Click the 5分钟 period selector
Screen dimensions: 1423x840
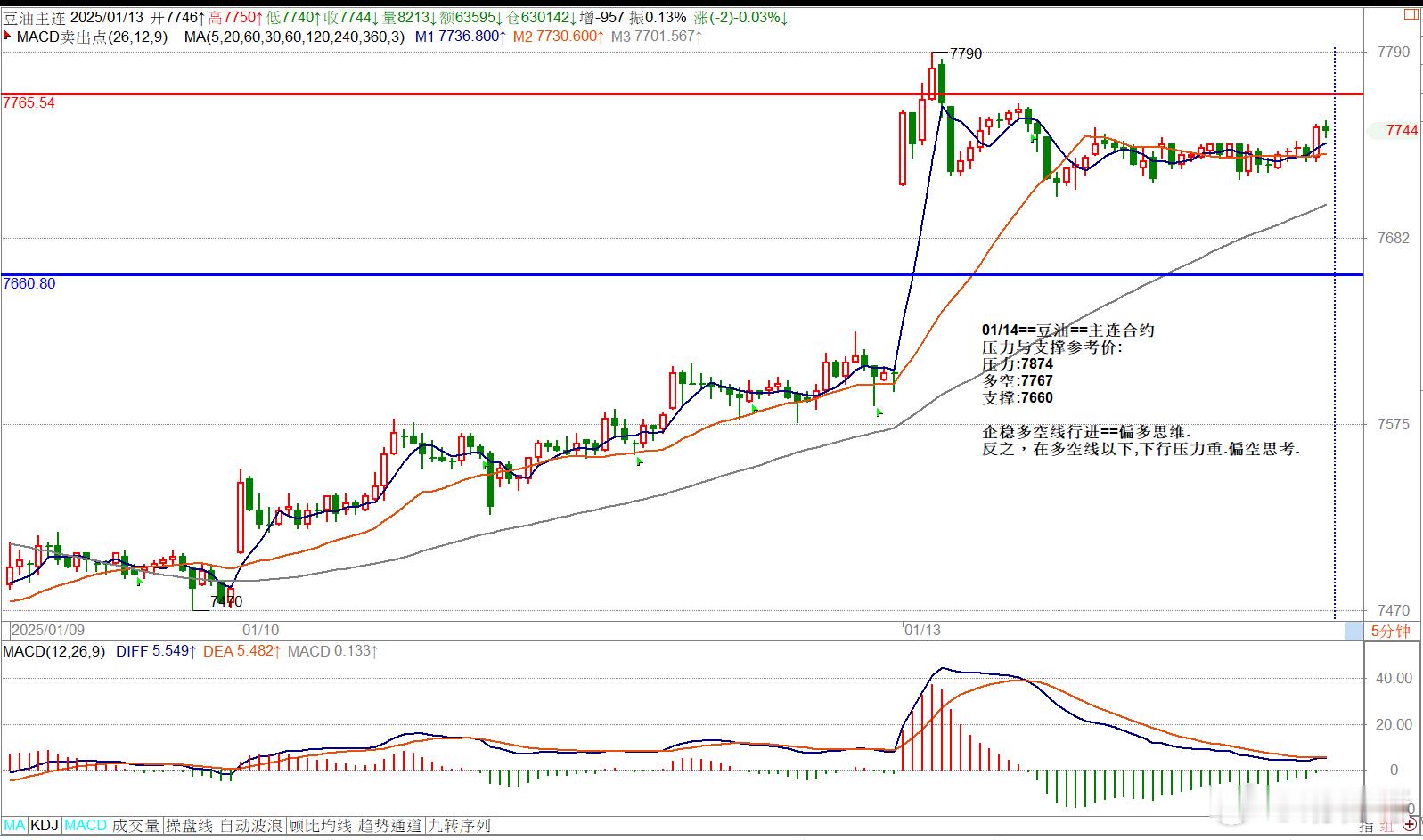pyautogui.click(x=1390, y=631)
